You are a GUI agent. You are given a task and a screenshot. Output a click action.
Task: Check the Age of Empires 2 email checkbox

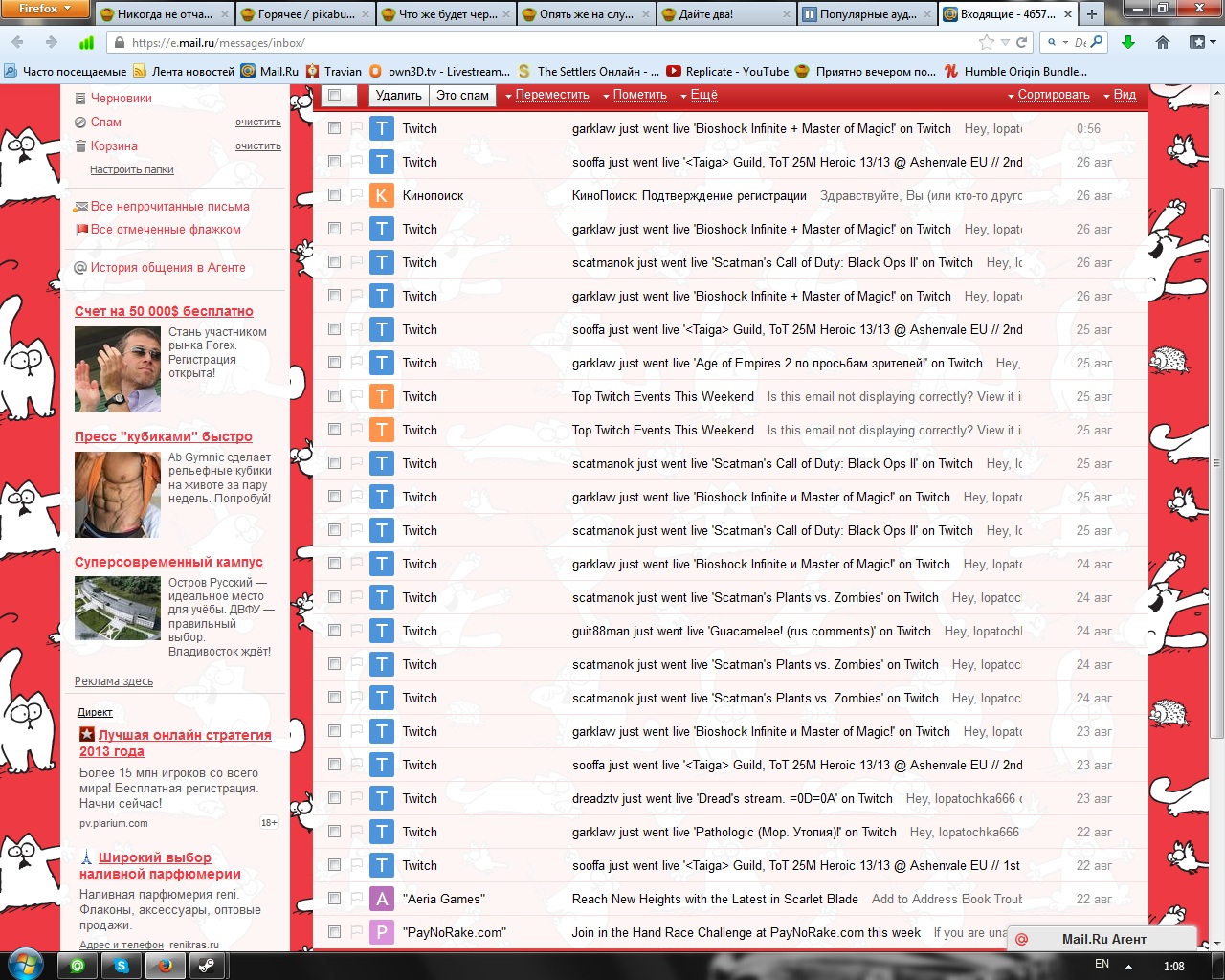point(334,363)
